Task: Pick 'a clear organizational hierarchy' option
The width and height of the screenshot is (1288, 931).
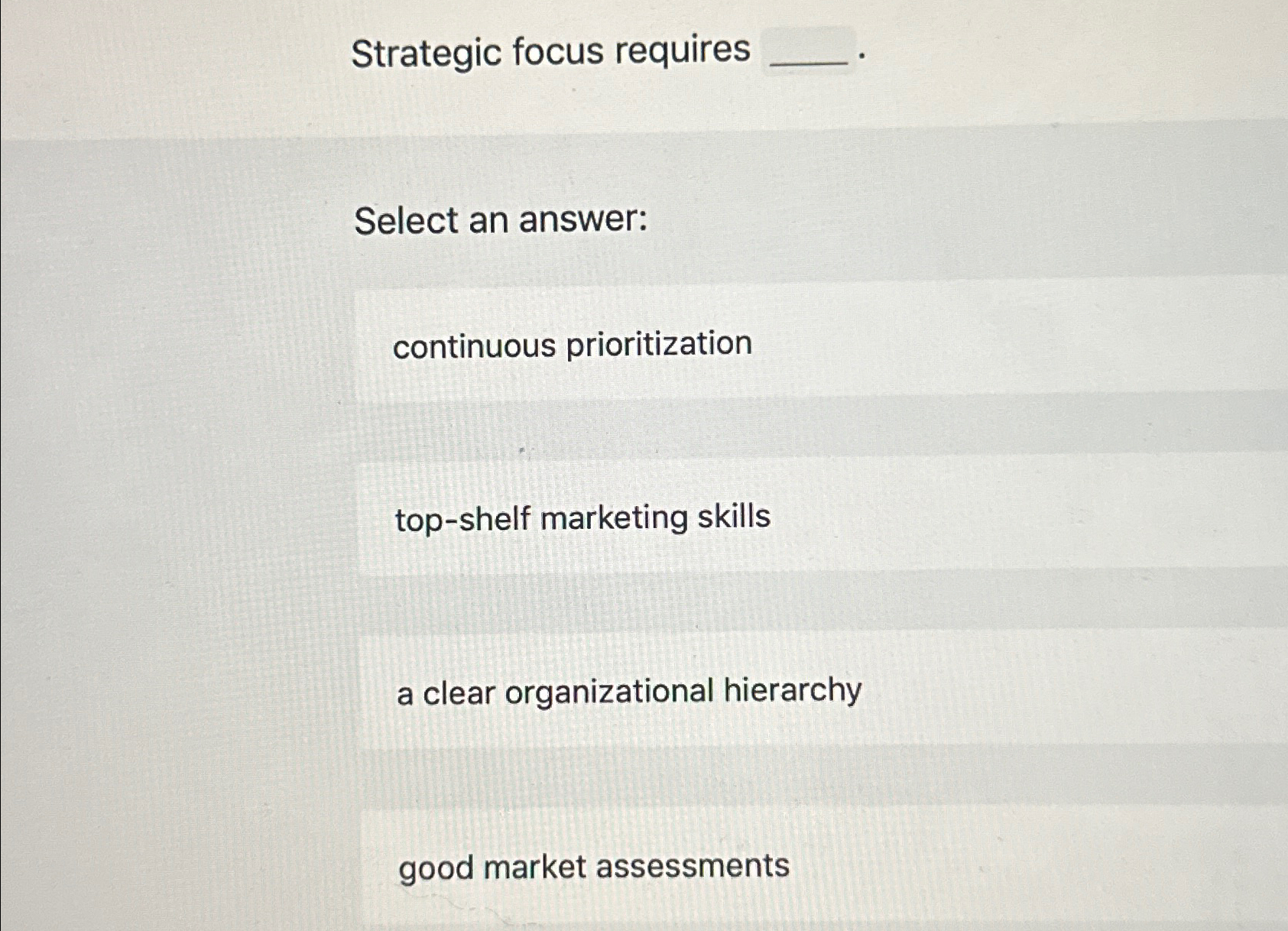Action: coord(627,689)
